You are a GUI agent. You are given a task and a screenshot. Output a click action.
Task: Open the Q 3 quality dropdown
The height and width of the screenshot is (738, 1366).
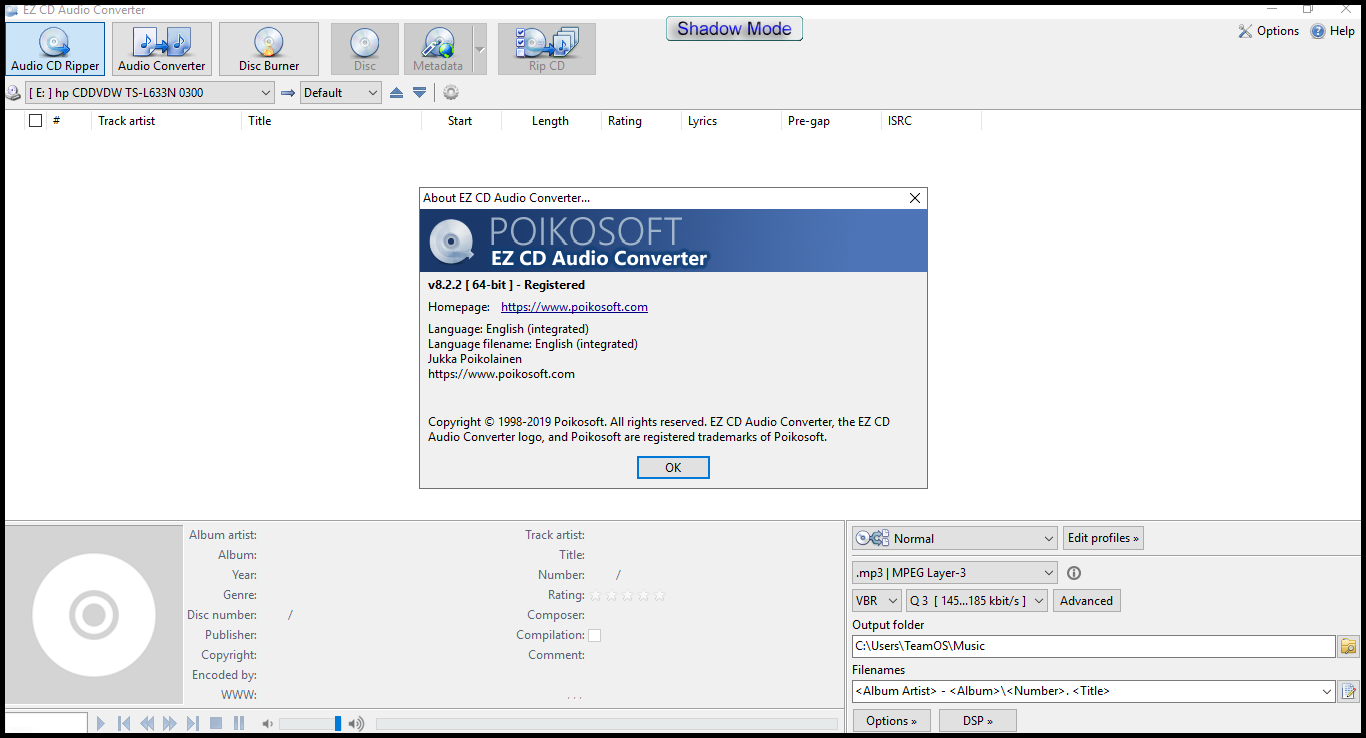(976, 601)
